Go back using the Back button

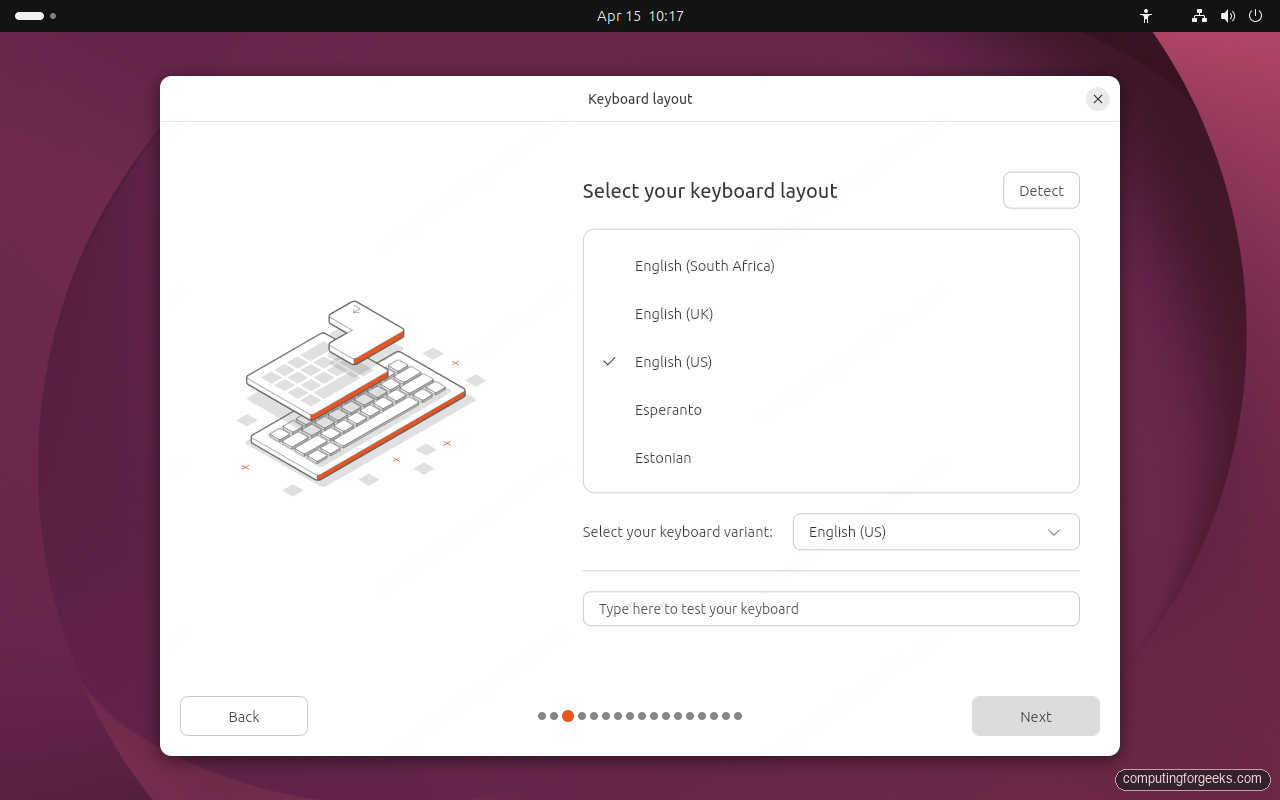click(243, 716)
